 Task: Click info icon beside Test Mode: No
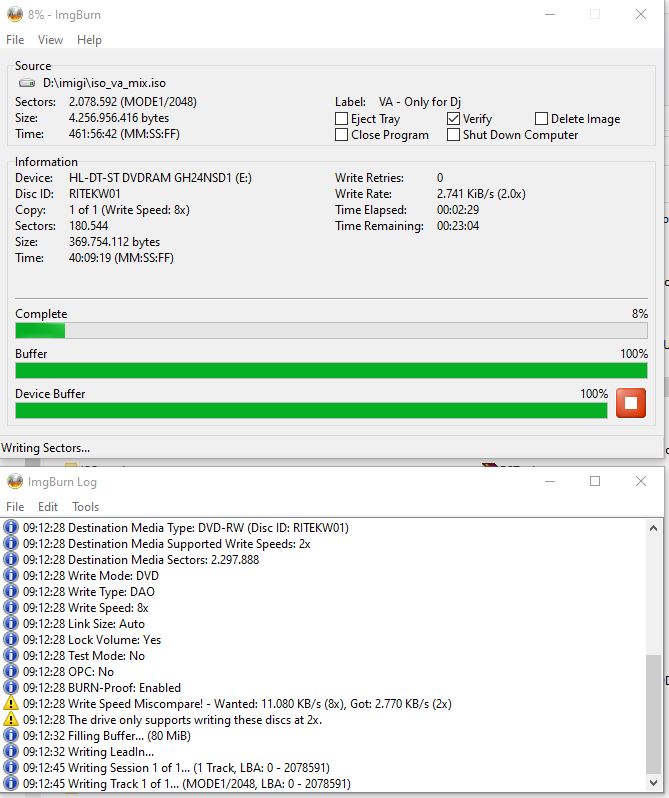pyautogui.click(x=11, y=656)
